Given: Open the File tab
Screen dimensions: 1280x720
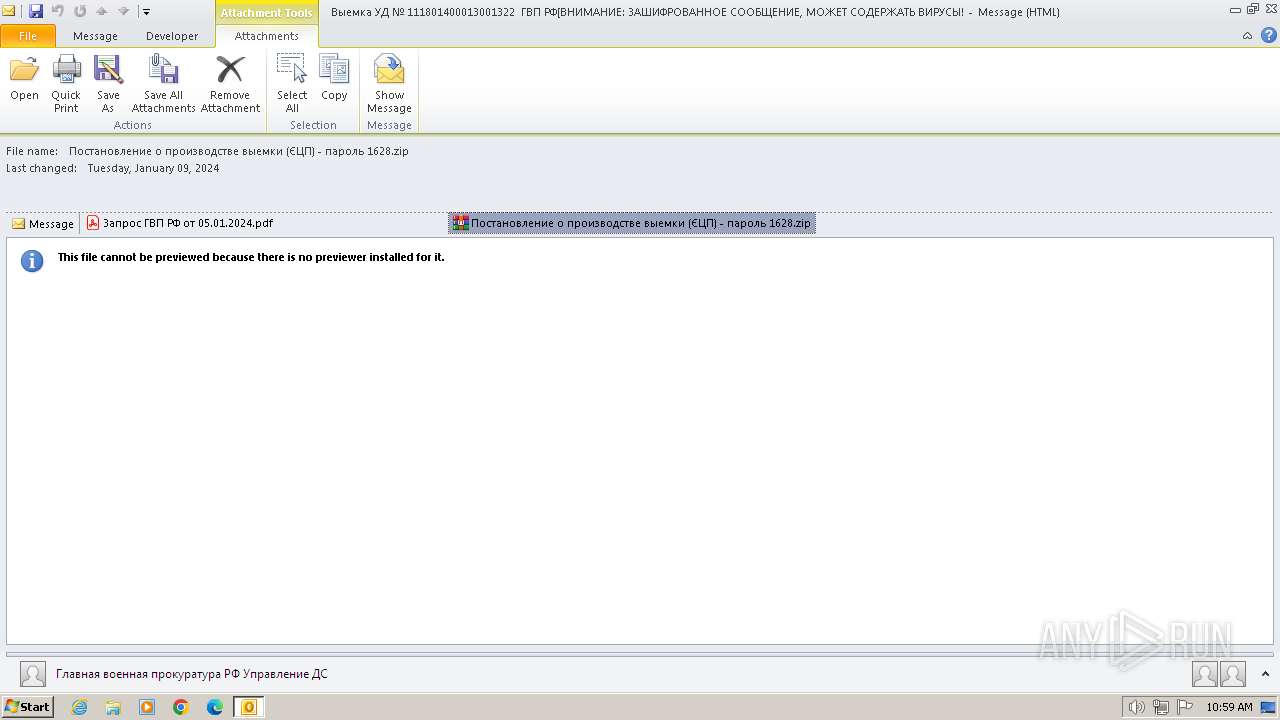Looking at the screenshot, I should (x=28, y=36).
